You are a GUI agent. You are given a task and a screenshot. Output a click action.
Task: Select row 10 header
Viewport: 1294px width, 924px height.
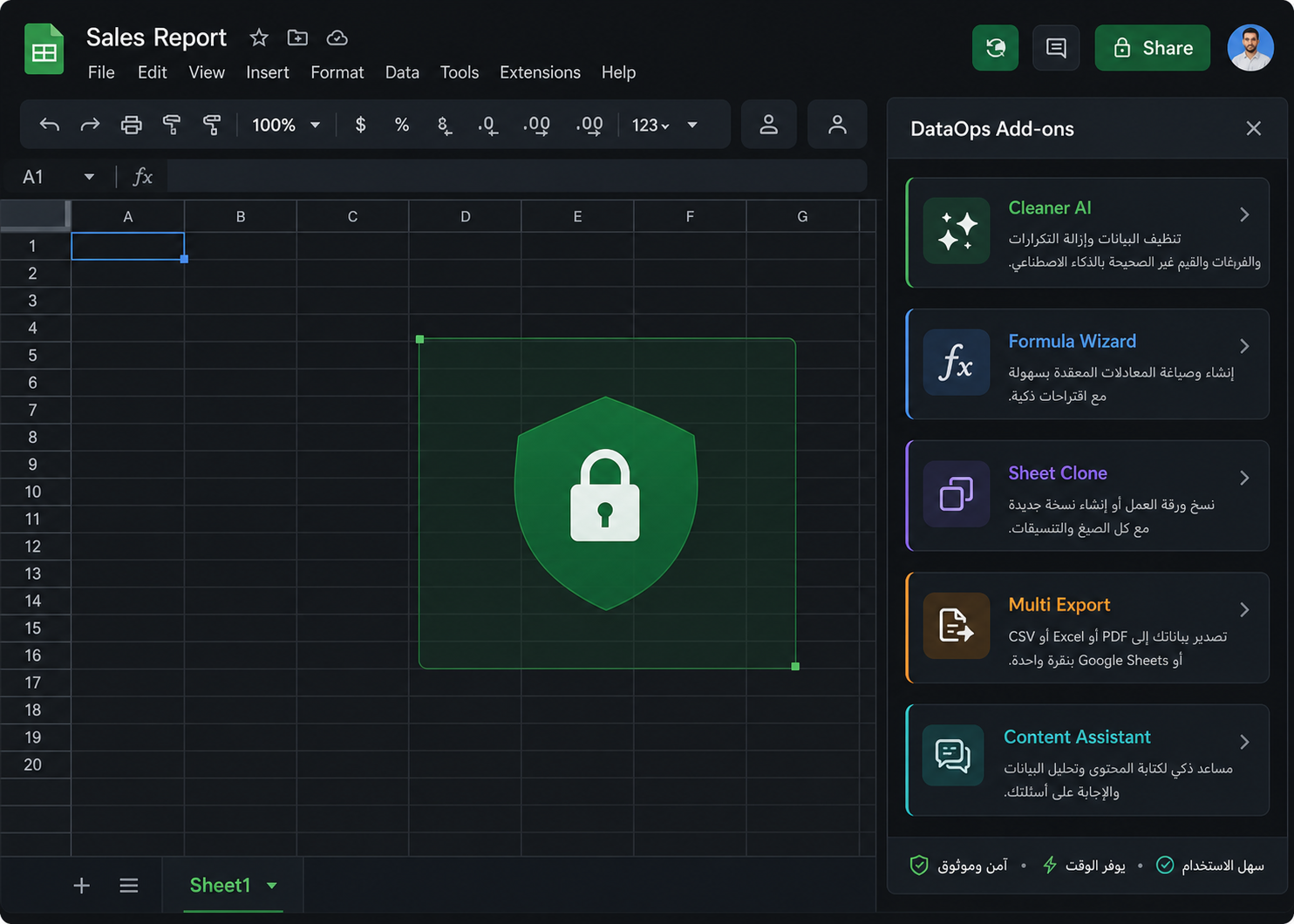coord(33,492)
